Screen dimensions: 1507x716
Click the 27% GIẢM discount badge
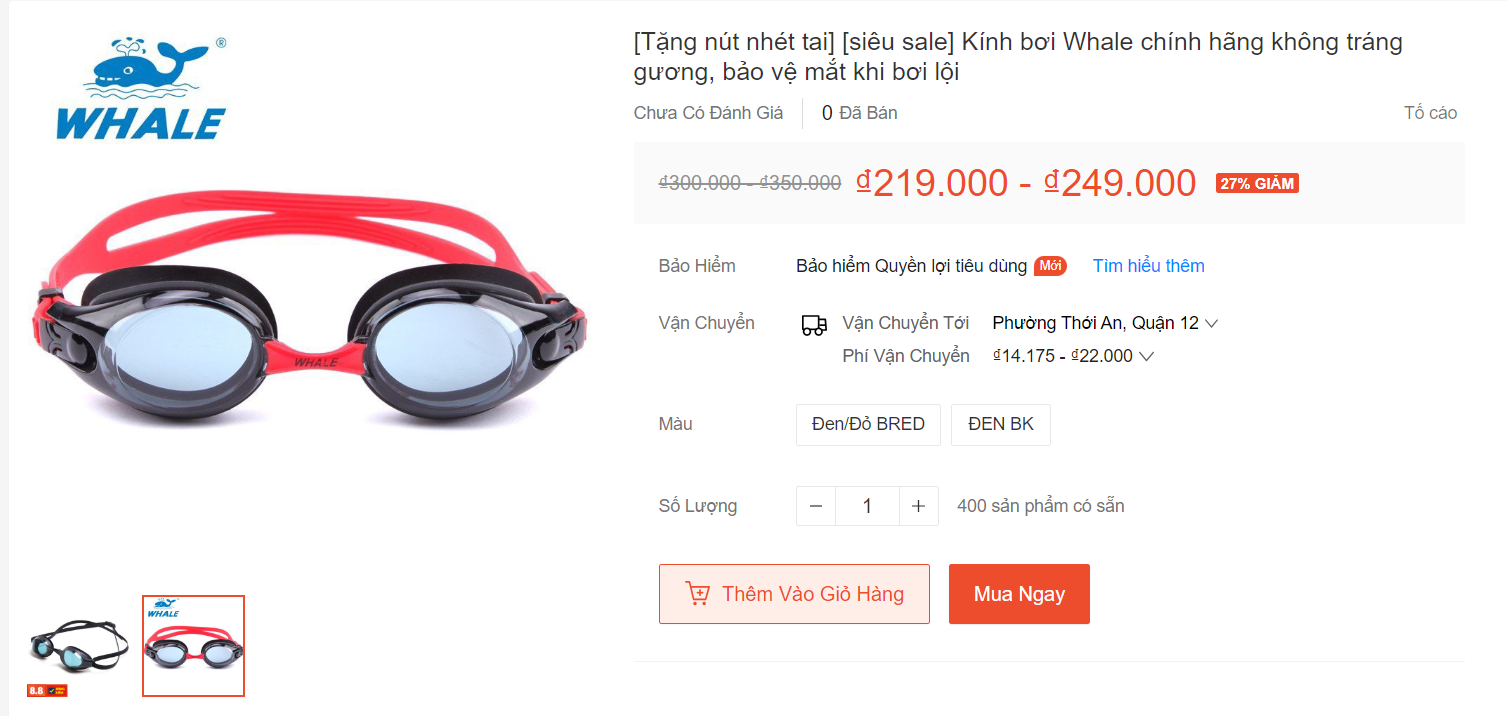[x=1257, y=184]
